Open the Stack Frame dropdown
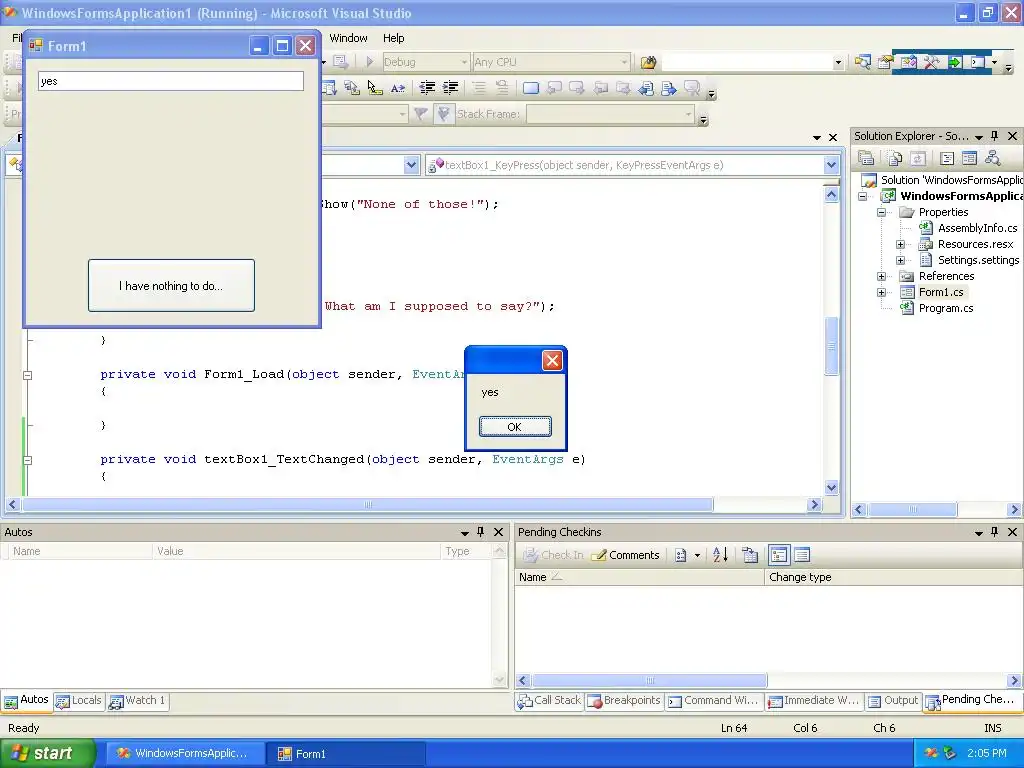Screen dimensions: 1024x768 610,114
